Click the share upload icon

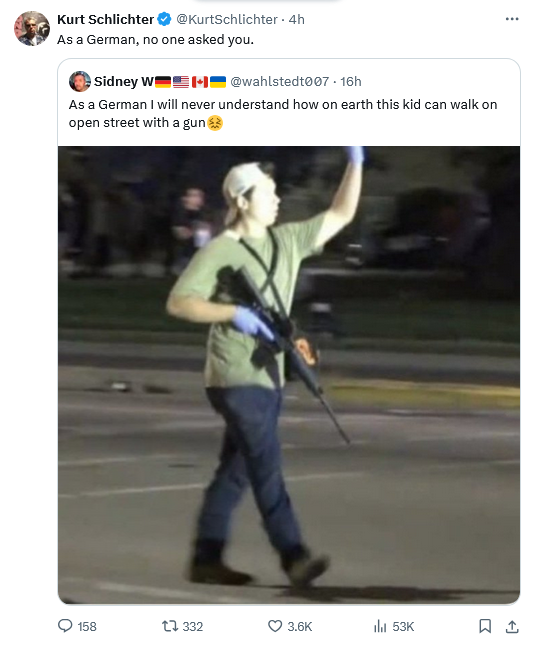click(511, 626)
